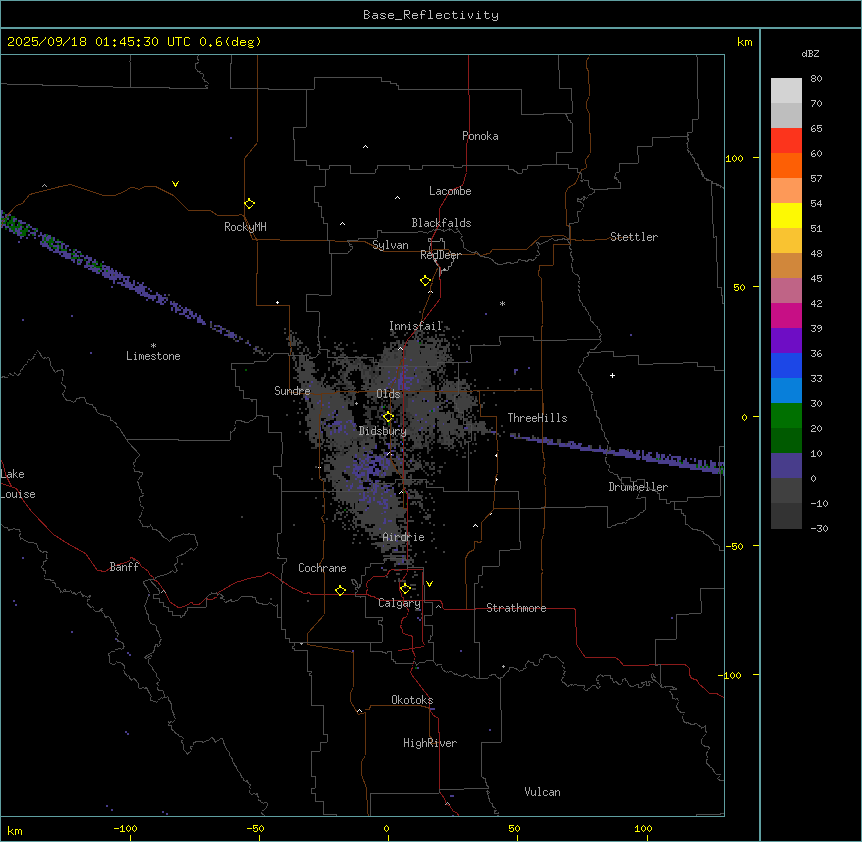This screenshot has width=862, height=842.
Task: Pick the bright green dBZ legend swatch
Action: 786,415
